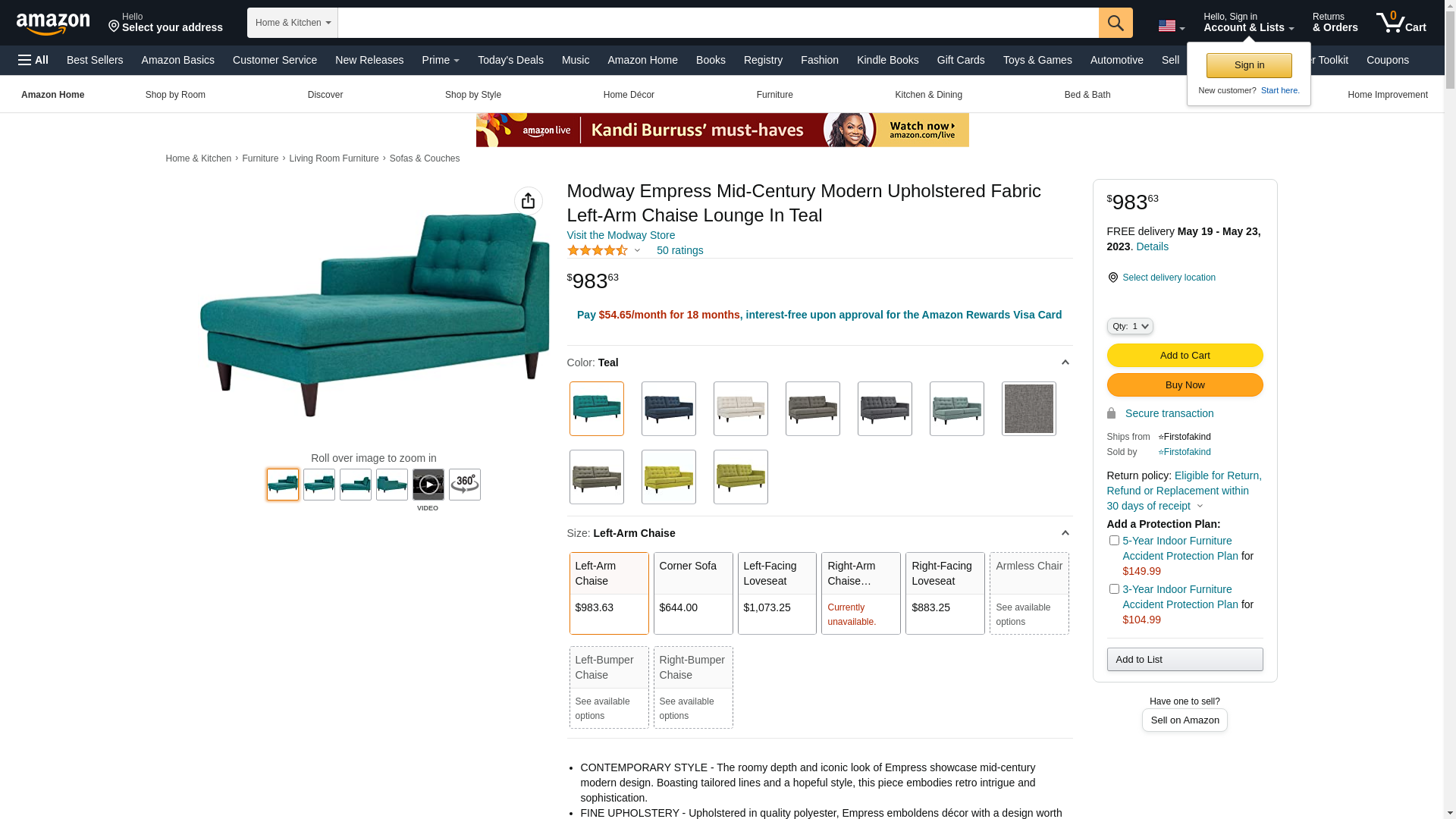Play the product video thumbnail
The width and height of the screenshot is (1456, 819).
[x=428, y=485]
